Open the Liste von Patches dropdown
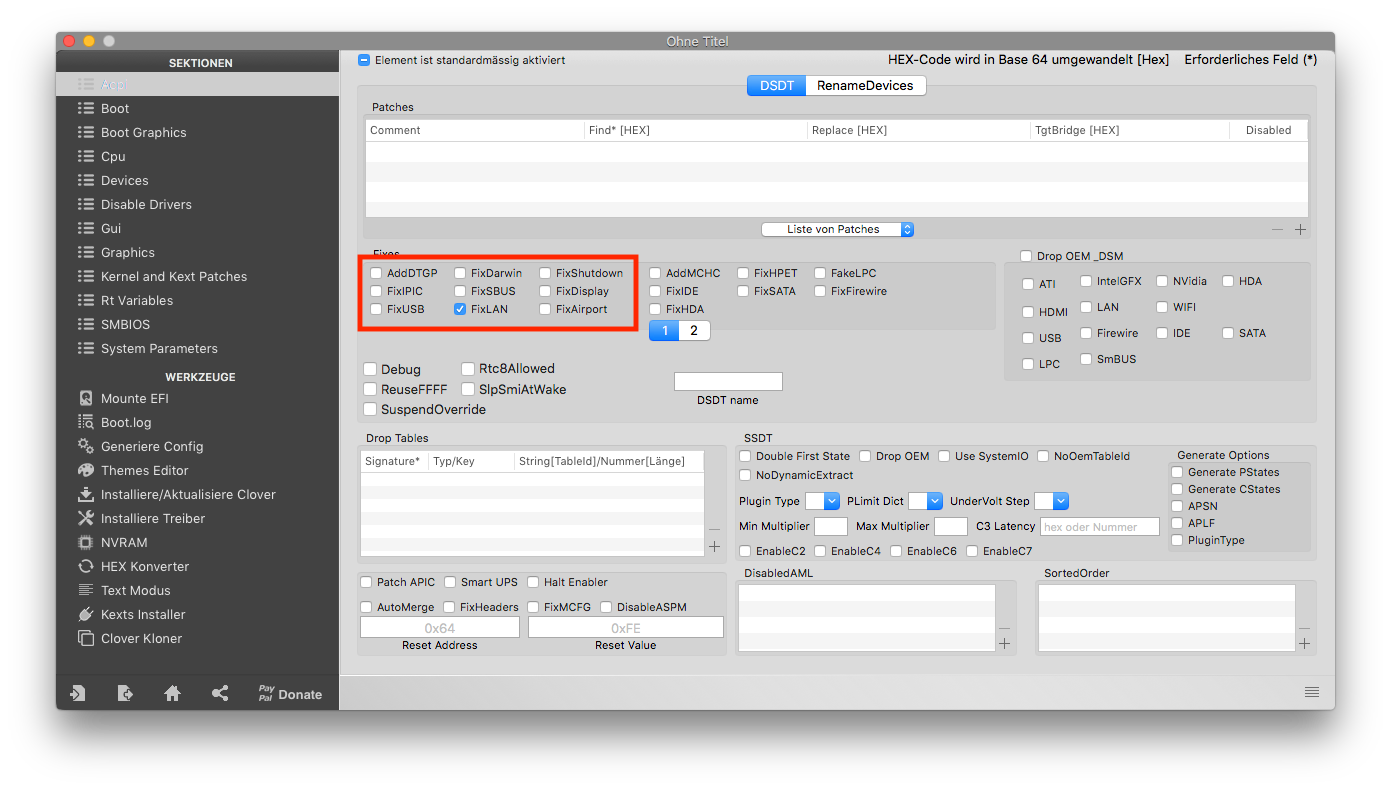Image resolution: width=1391 pixels, height=790 pixels. (x=838, y=229)
